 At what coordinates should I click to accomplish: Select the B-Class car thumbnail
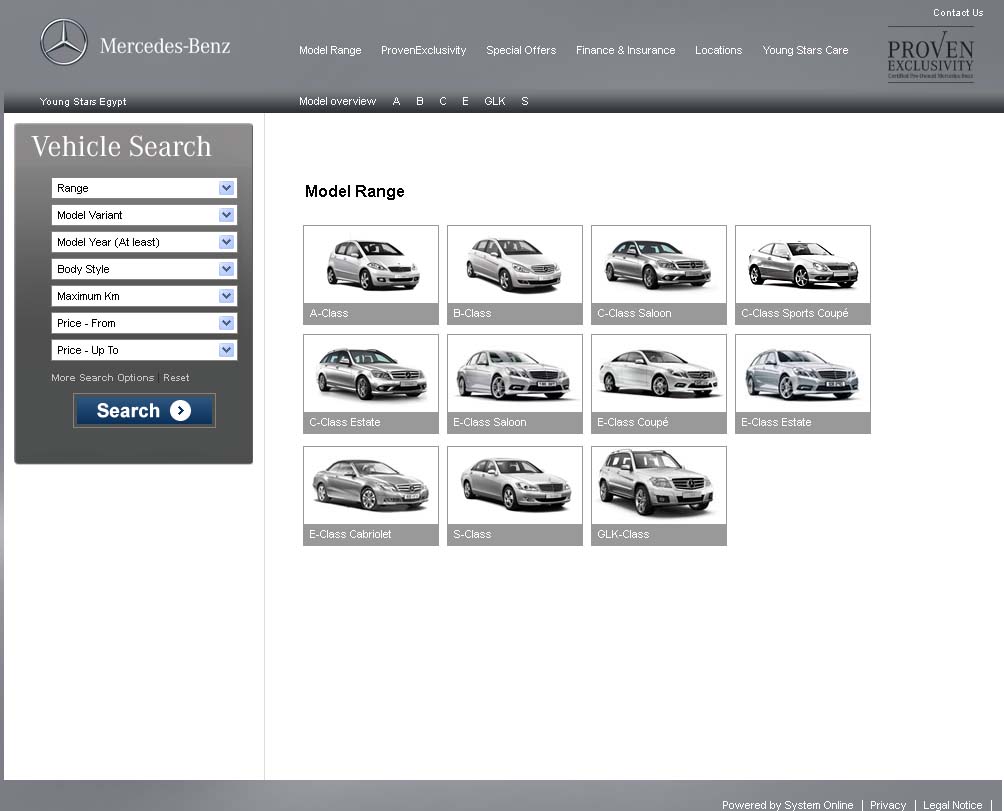(x=515, y=275)
